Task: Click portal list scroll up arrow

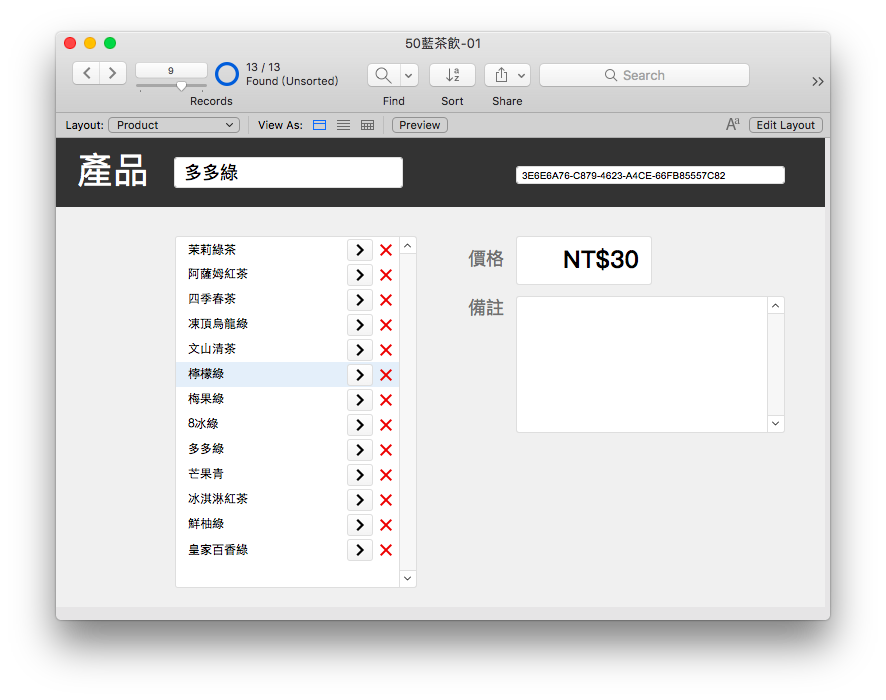Action: (x=407, y=246)
